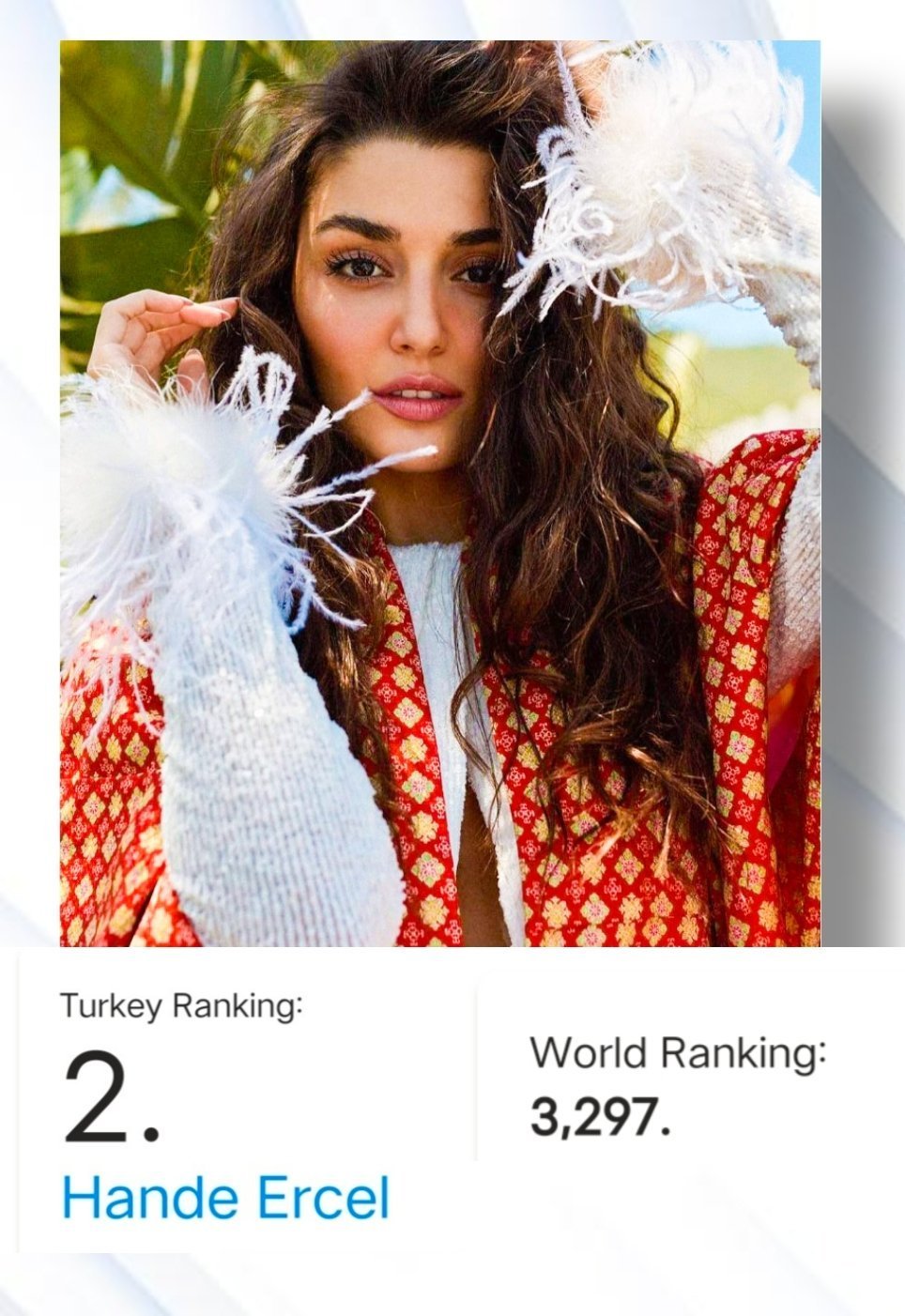Click the Turkey rank number 2
This screenshot has width=905, height=1316.
click(x=111, y=1098)
